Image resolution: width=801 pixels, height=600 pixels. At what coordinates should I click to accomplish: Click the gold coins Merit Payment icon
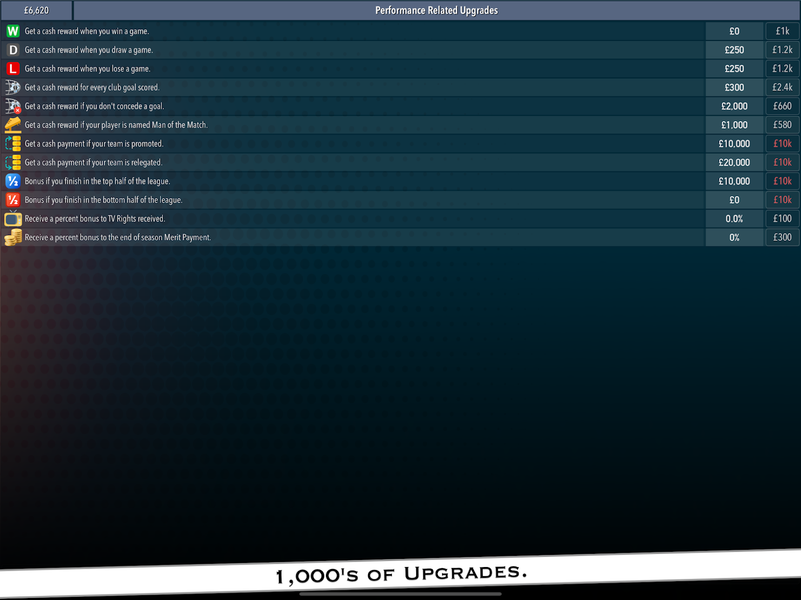13,237
